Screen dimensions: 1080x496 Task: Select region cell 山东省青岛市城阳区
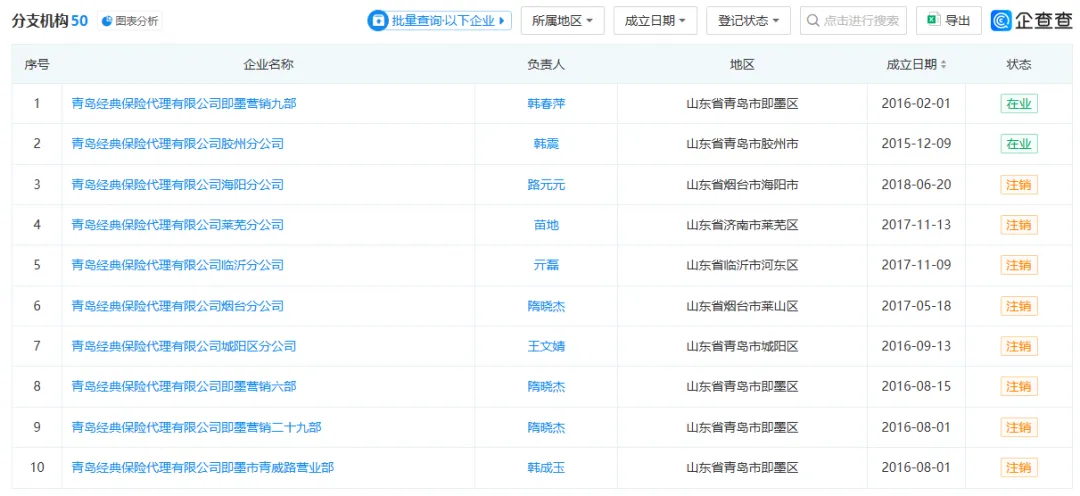742,346
